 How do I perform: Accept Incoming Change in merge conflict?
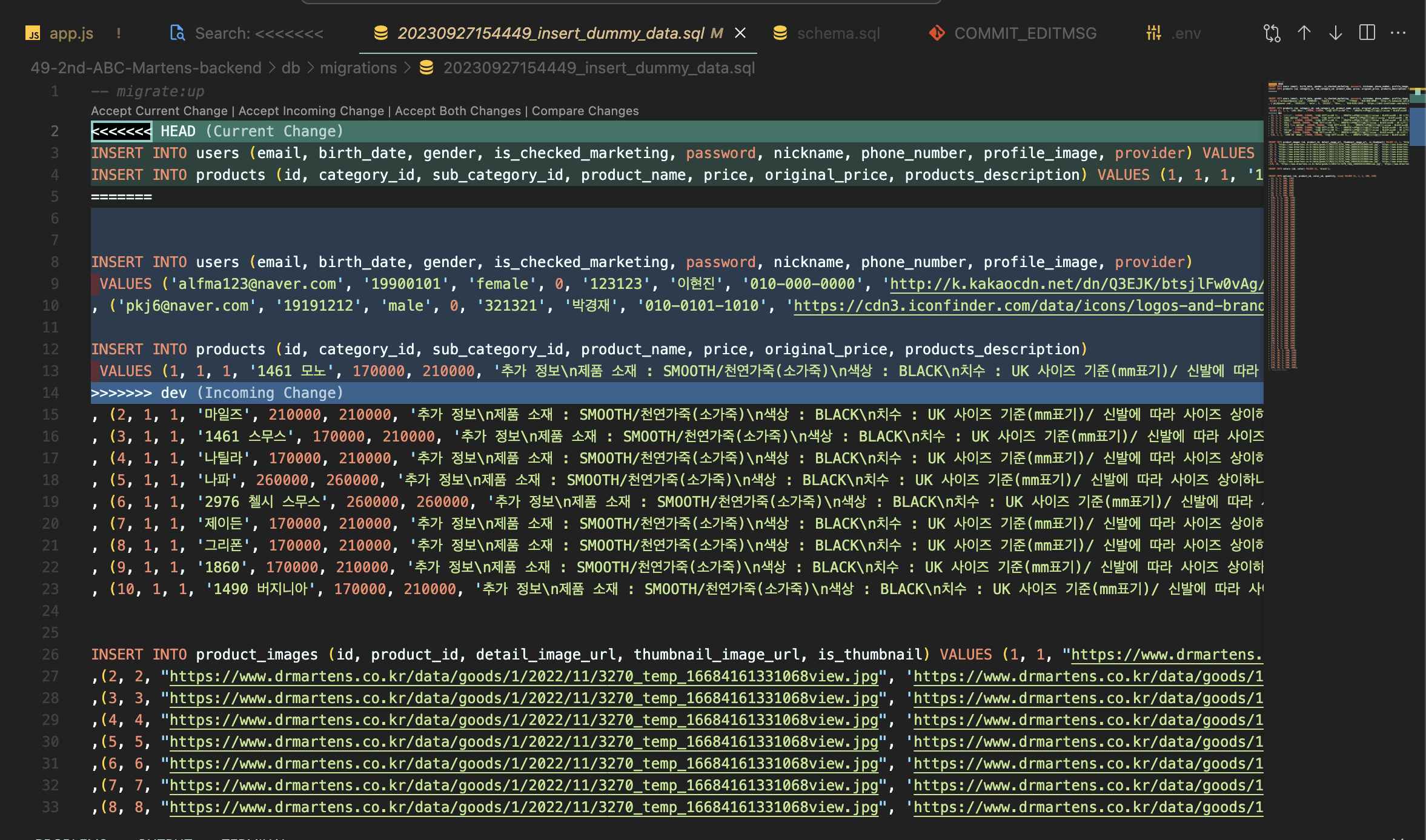coord(311,111)
